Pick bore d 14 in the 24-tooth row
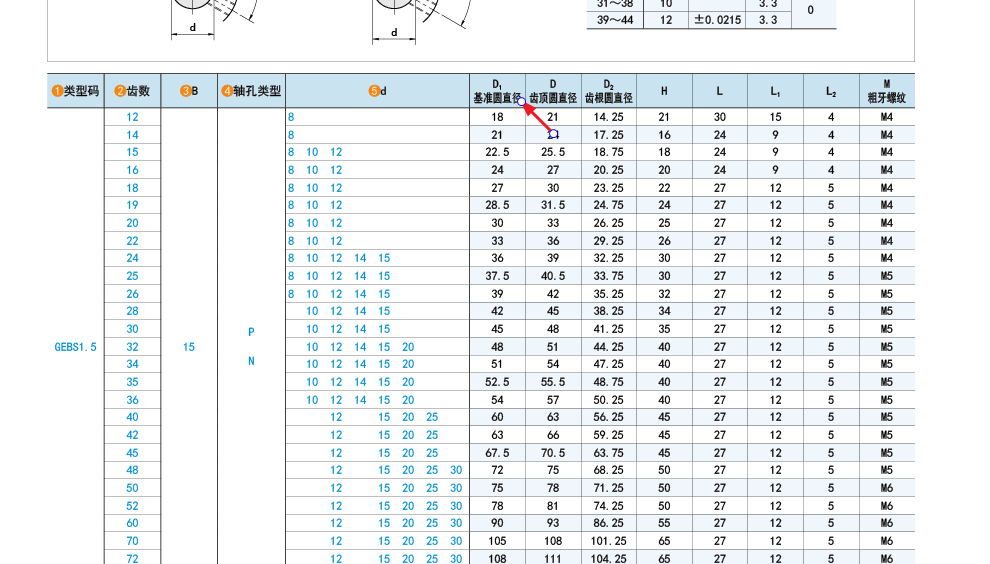This screenshot has height=564, width=990. click(x=360, y=258)
